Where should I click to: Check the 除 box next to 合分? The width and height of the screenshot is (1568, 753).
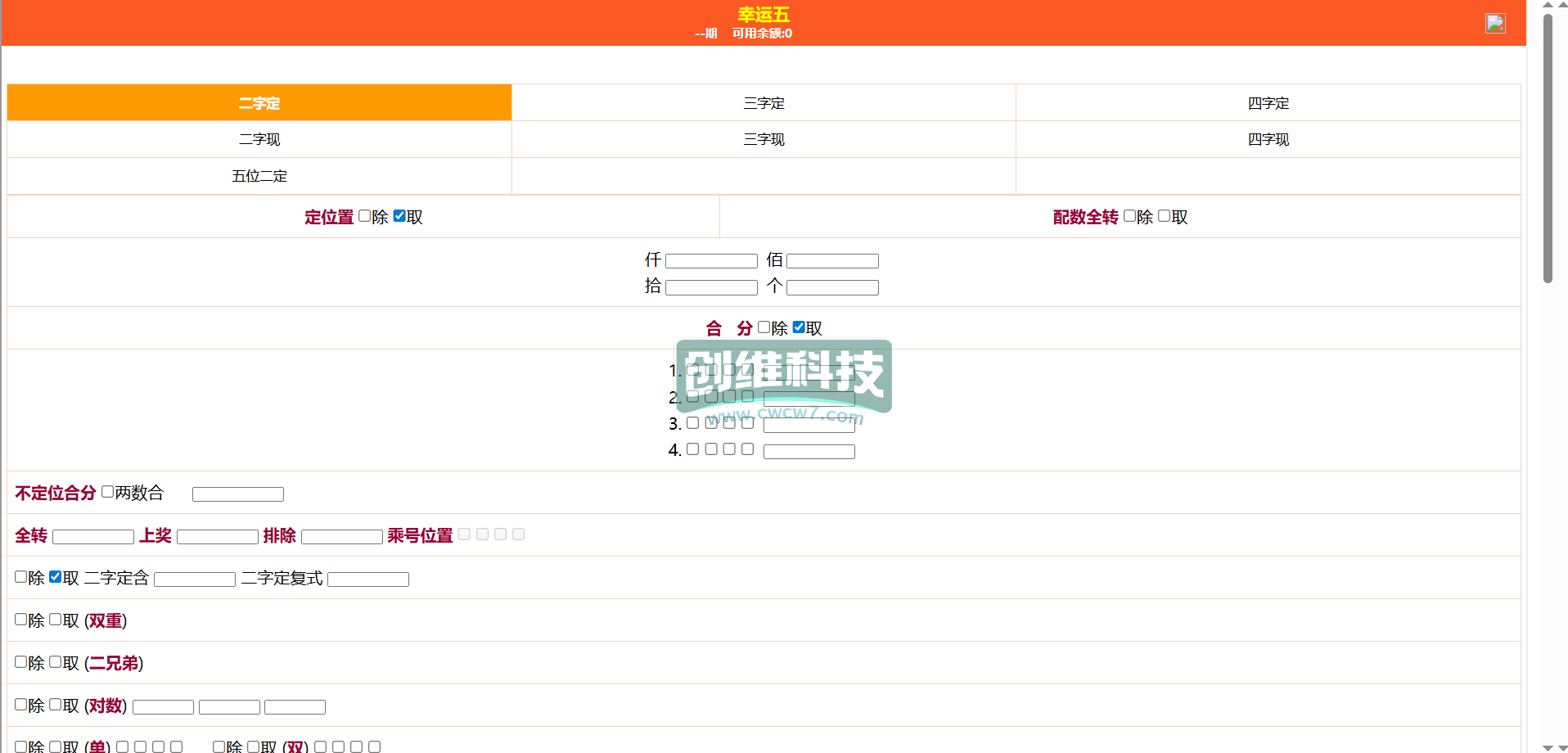tap(764, 327)
